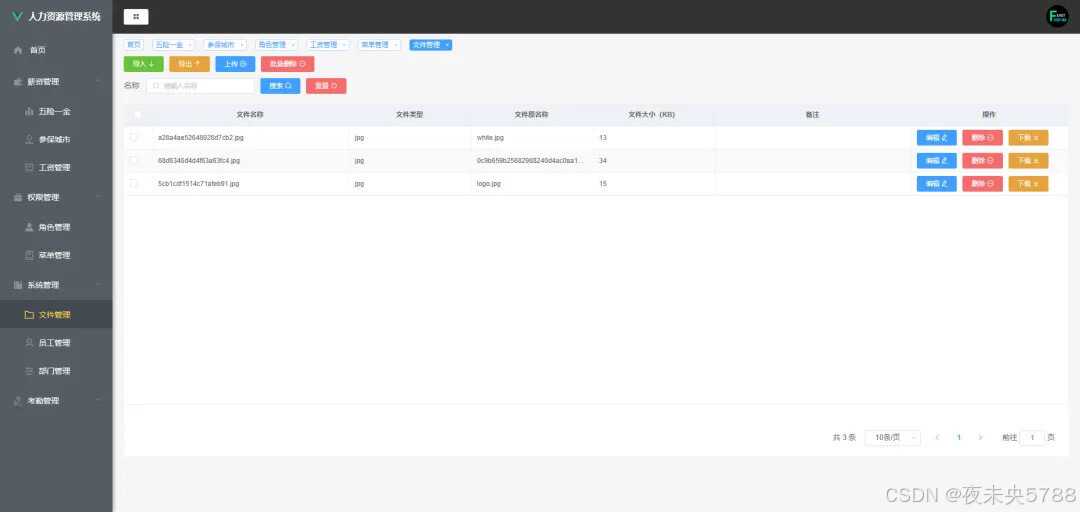
Task: Open 角色管理 via its sidebar person icon
Action: point(29,227)
